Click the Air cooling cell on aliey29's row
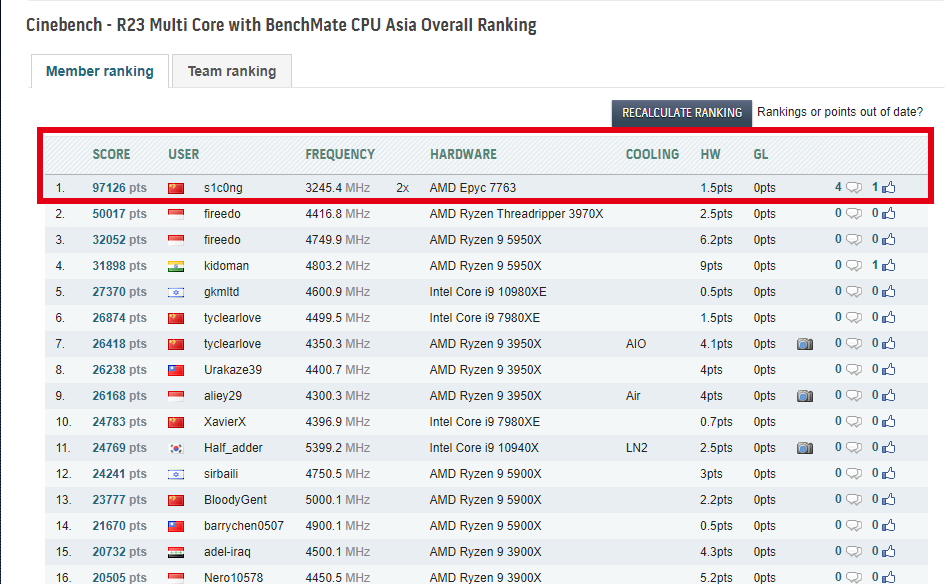The width and height of the screenshot is (948, 584). tap(633, 396)
